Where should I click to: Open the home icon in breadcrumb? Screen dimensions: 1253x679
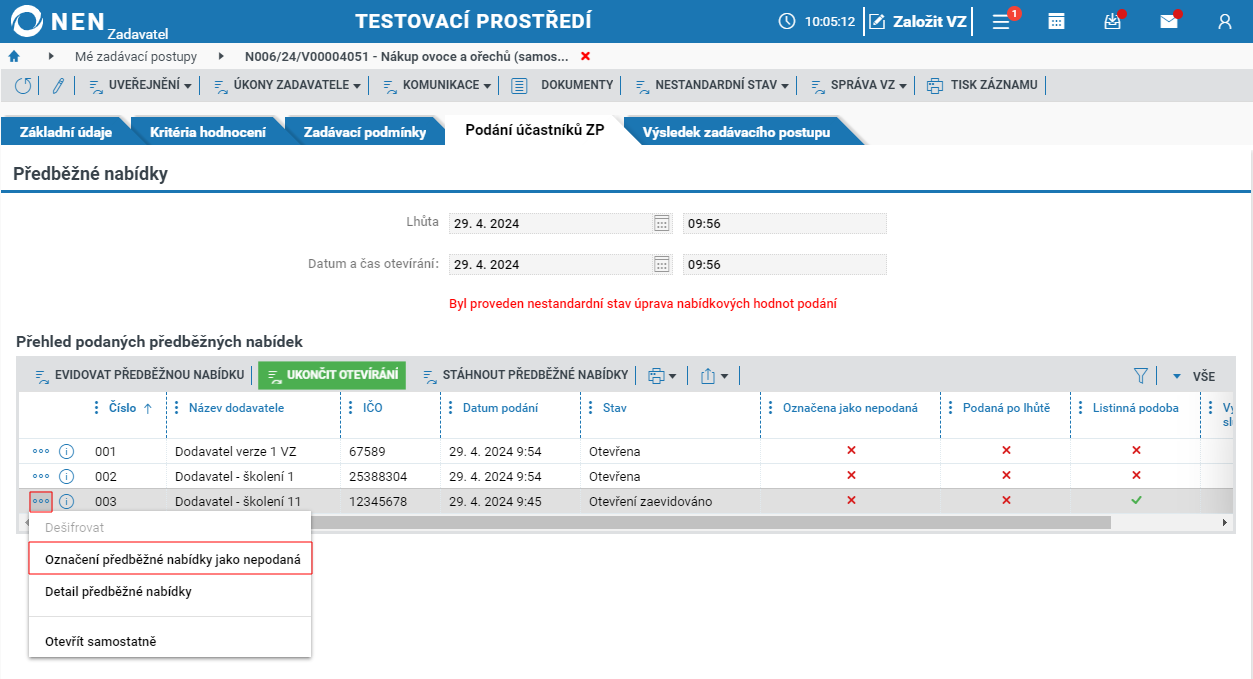[x=14, y=56]
